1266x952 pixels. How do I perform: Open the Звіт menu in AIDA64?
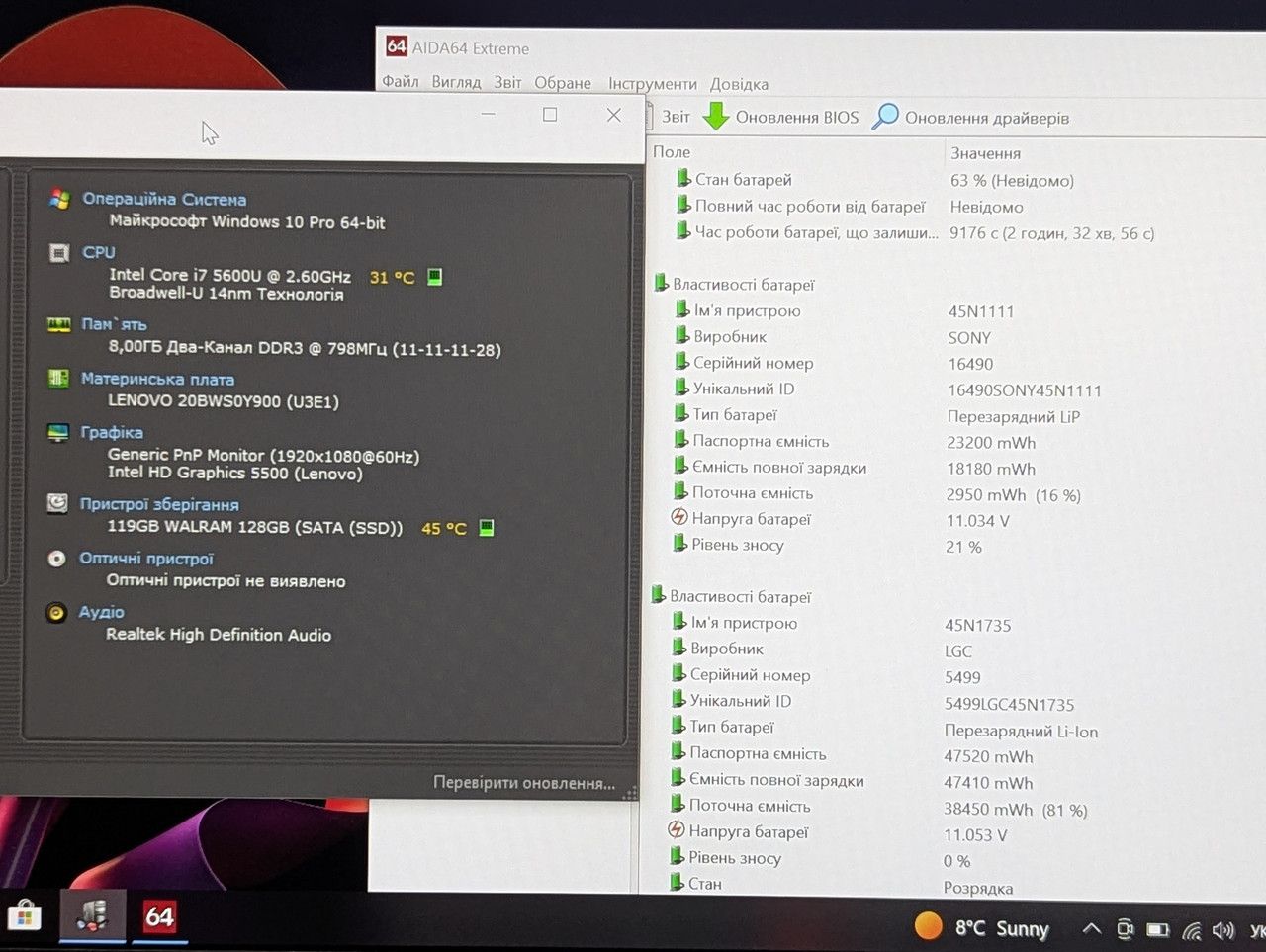pos(507,83)
